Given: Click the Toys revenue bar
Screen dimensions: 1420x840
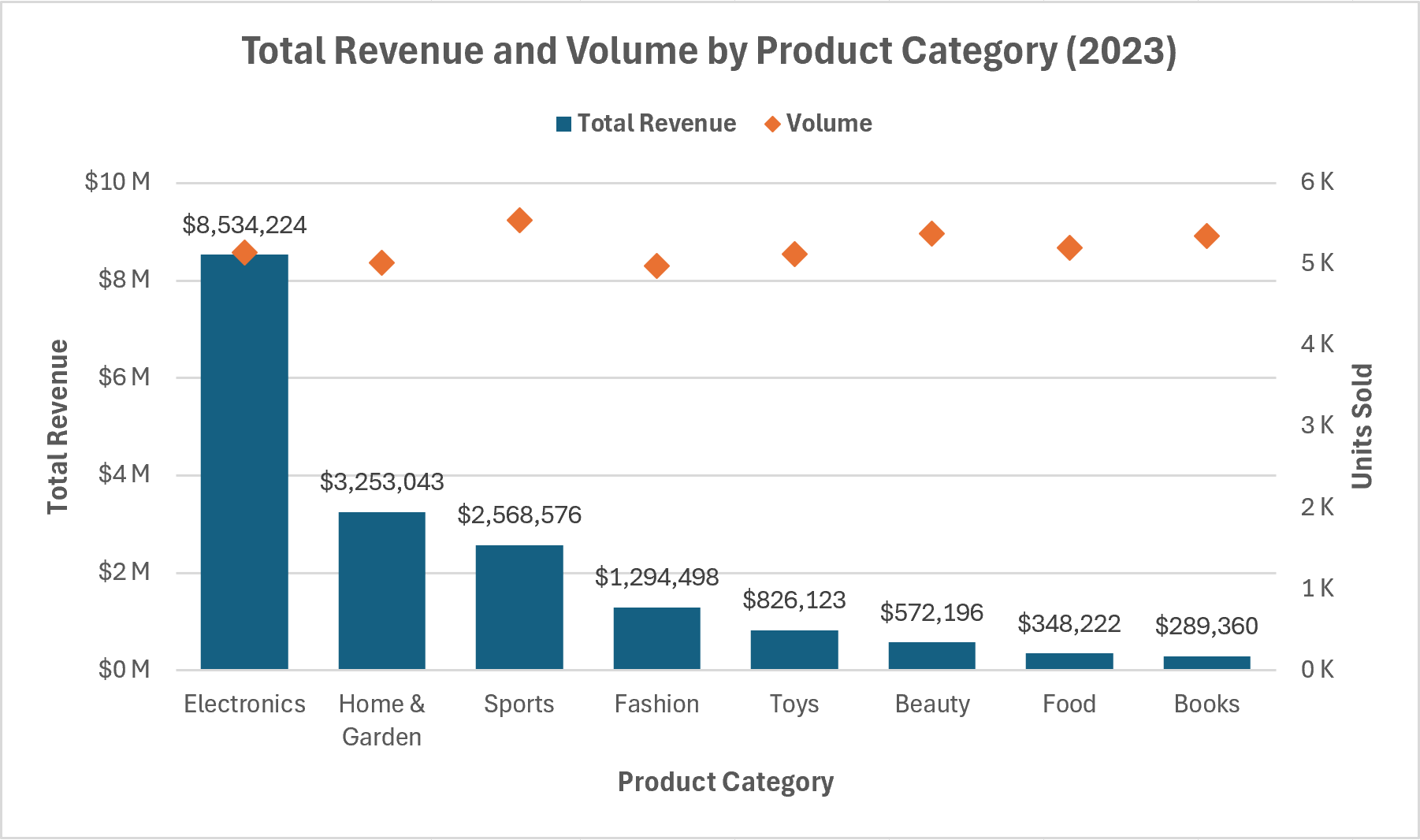Looking at the screenshot, I should click(794, 649).
